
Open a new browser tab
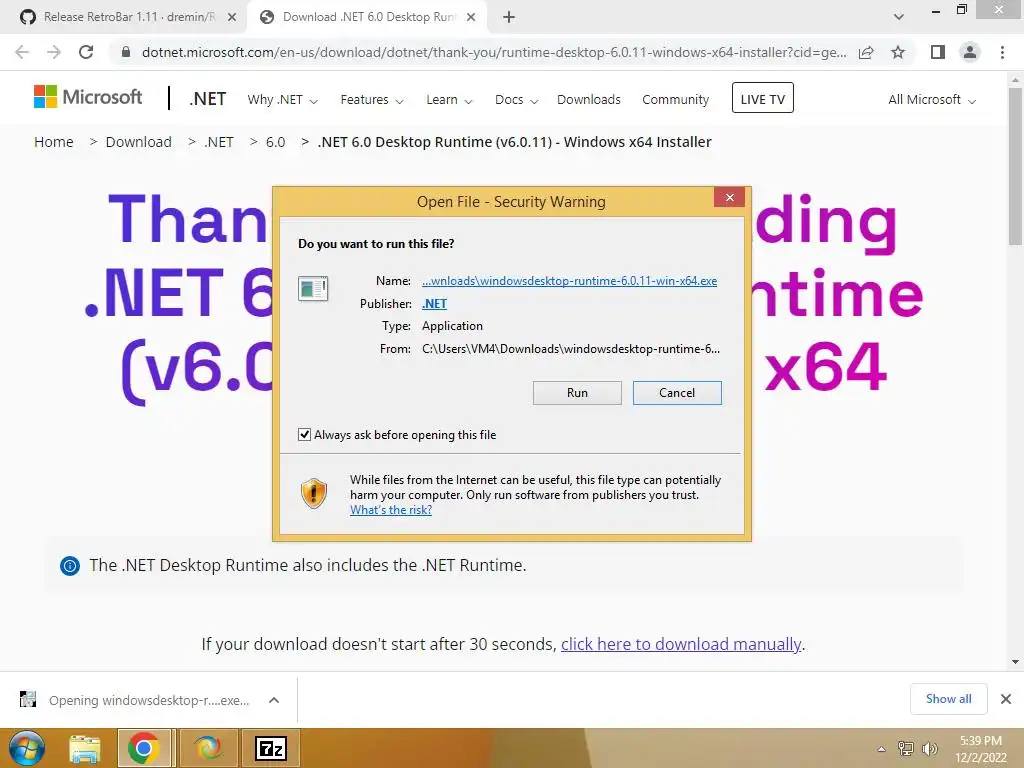coord(509,18)
